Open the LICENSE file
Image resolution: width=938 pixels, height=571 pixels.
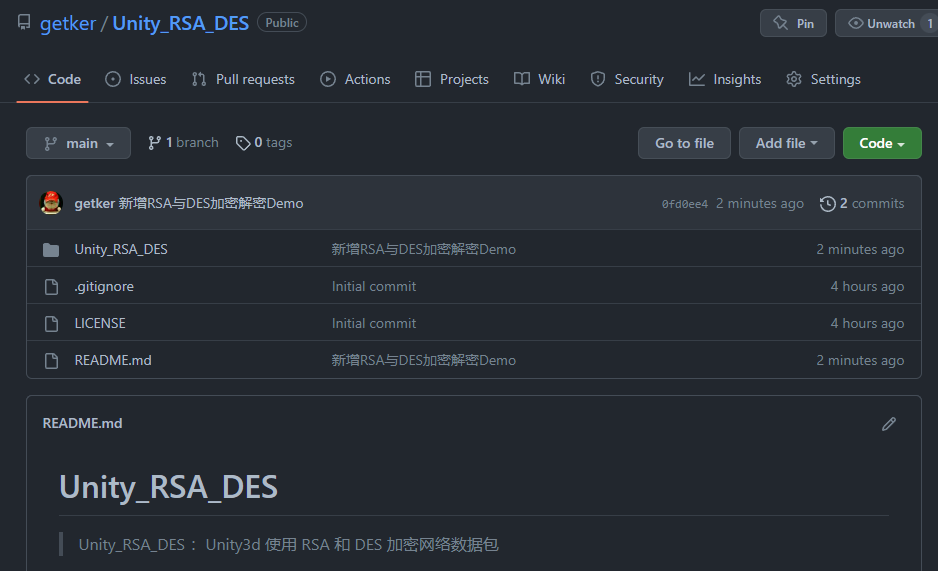coord(100,323)
